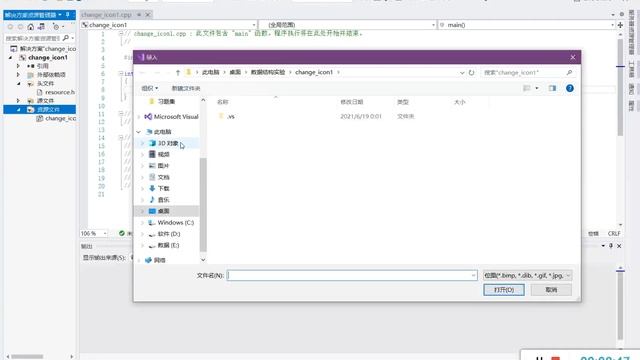Click the 此电脑 breadcrumb in the address bar
640x360 pixels.
pyautogui.click(x=211, y=72)
